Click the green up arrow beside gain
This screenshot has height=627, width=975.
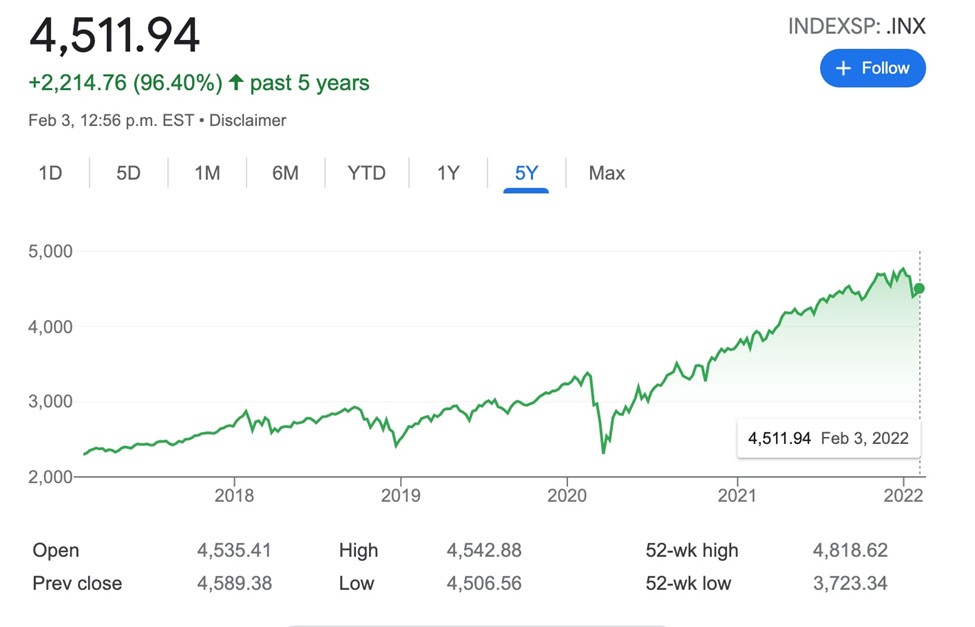236,83
